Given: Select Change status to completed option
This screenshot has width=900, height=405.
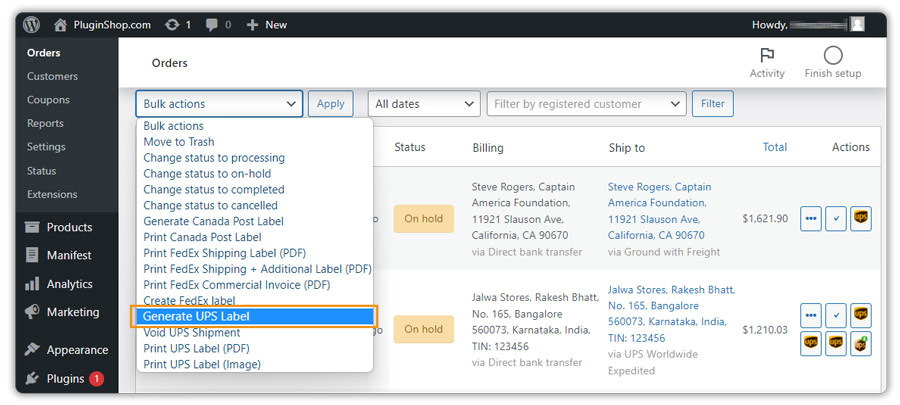Looking at the screenshot, I should click(x=214, y=189).
